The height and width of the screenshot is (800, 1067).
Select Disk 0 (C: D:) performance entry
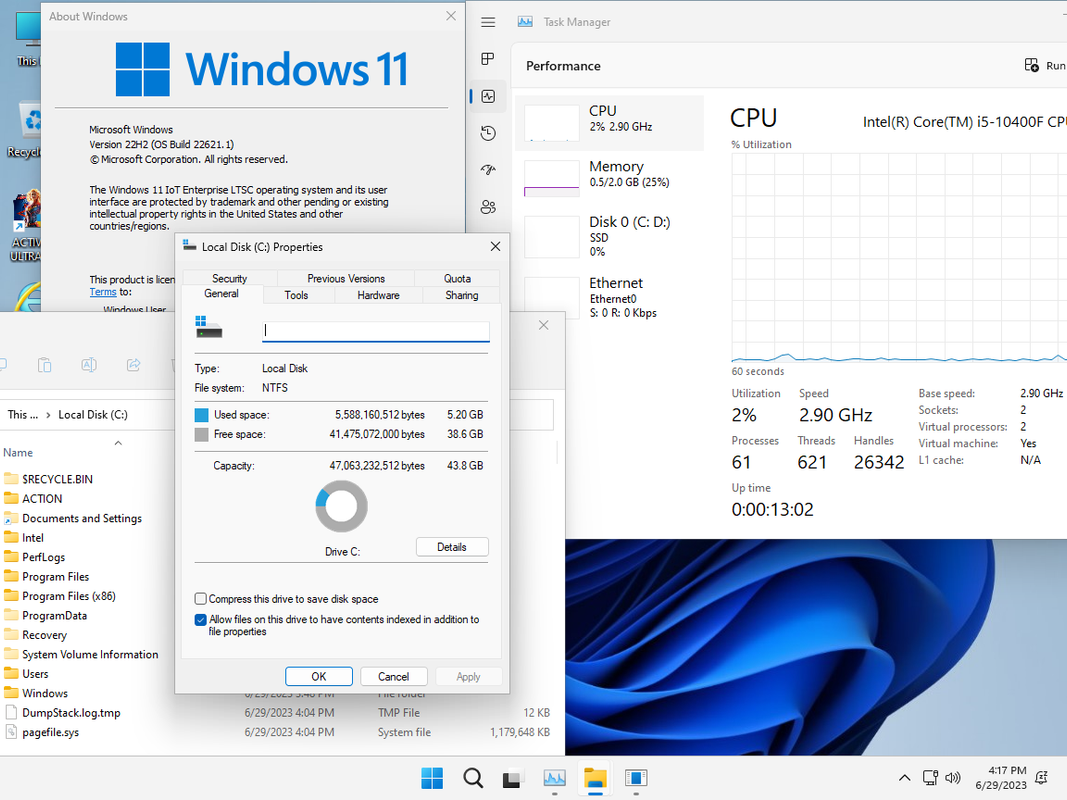(609, 236)
